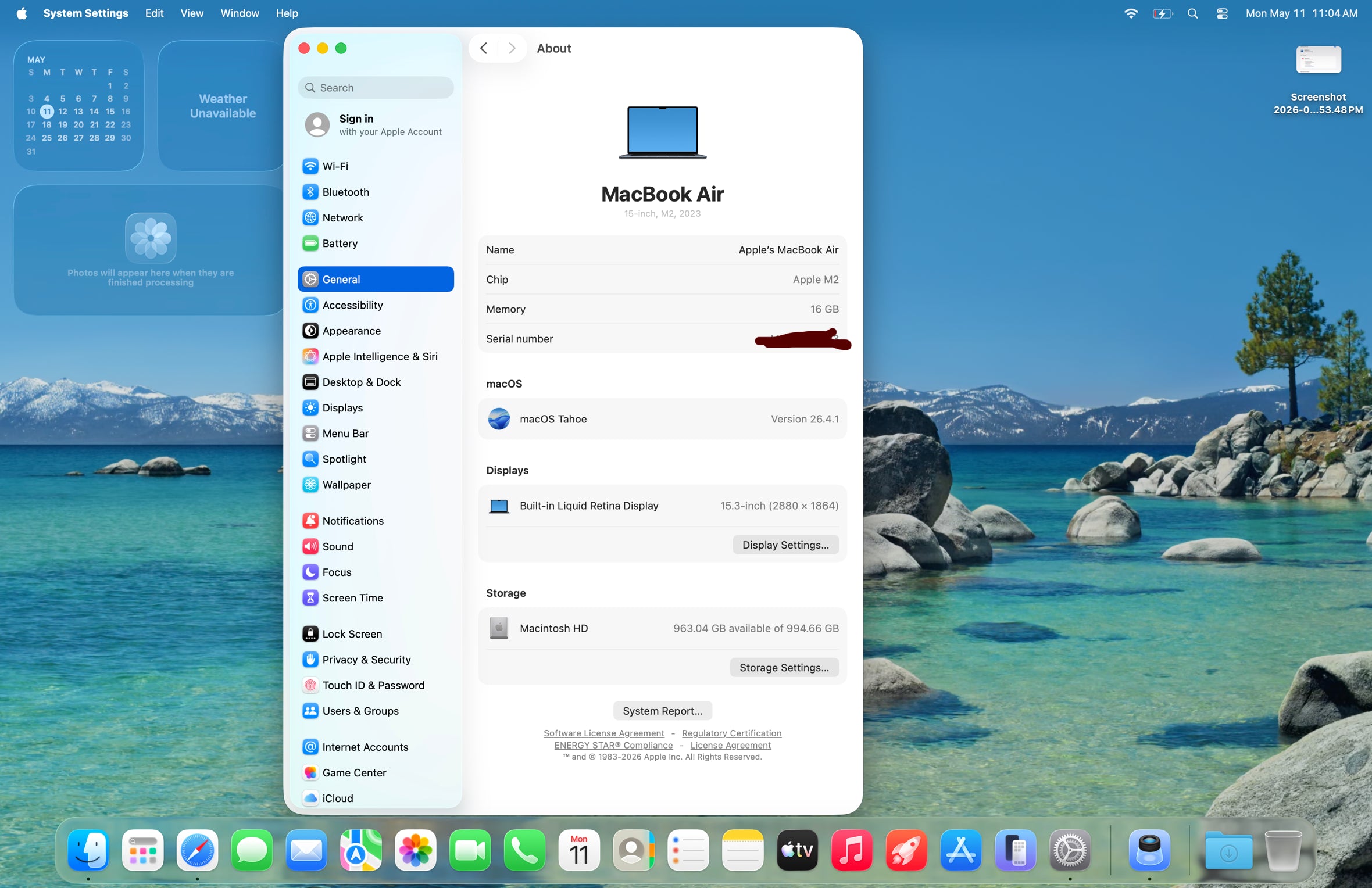This screenshot has width=1372, height=888.
Task: Click the Search field in sidebar
Action: (x=376, y=88)
